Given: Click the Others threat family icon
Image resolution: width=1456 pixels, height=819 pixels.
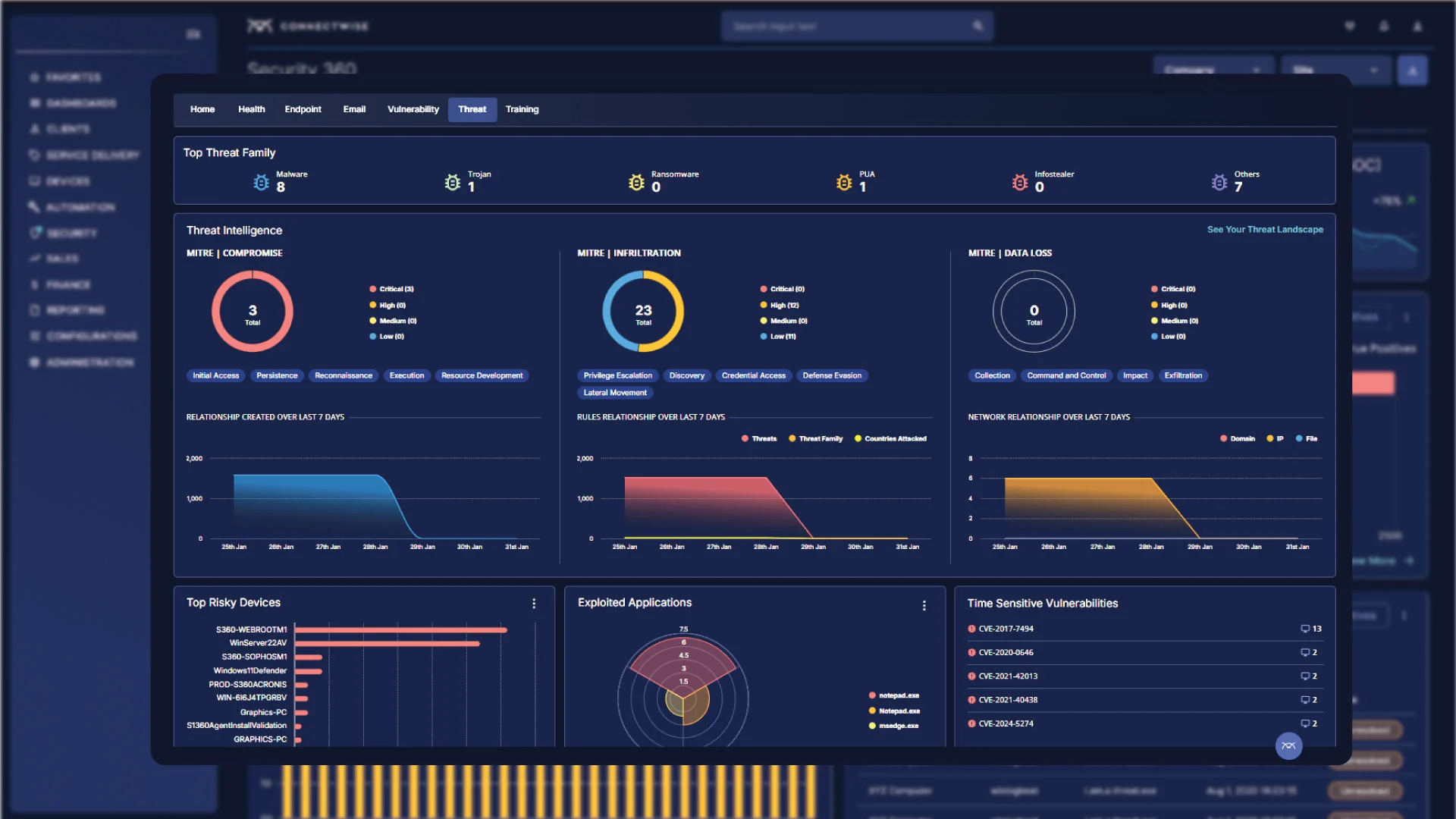Looking at the screenshot, I should tap(1219, 183).
